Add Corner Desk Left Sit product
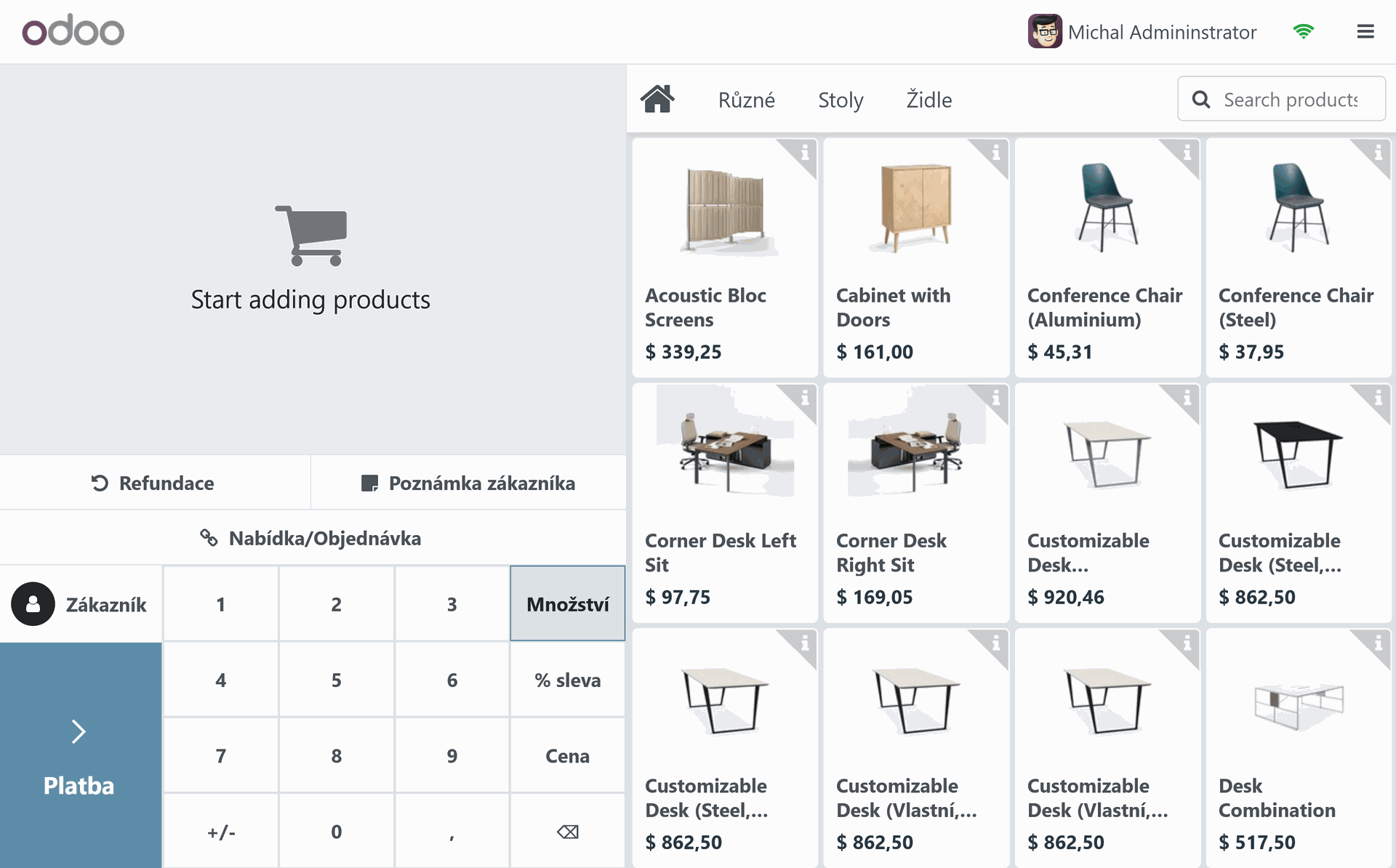1396x868 pixels. click(724, 503)
